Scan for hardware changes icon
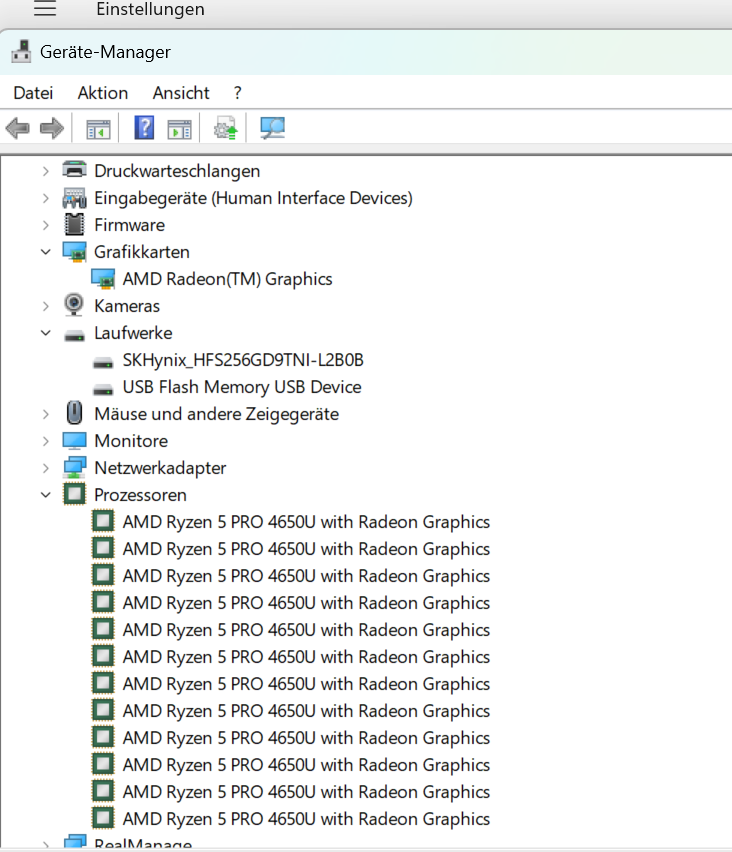The image size is (732, 852). click(x=272, y=128)
